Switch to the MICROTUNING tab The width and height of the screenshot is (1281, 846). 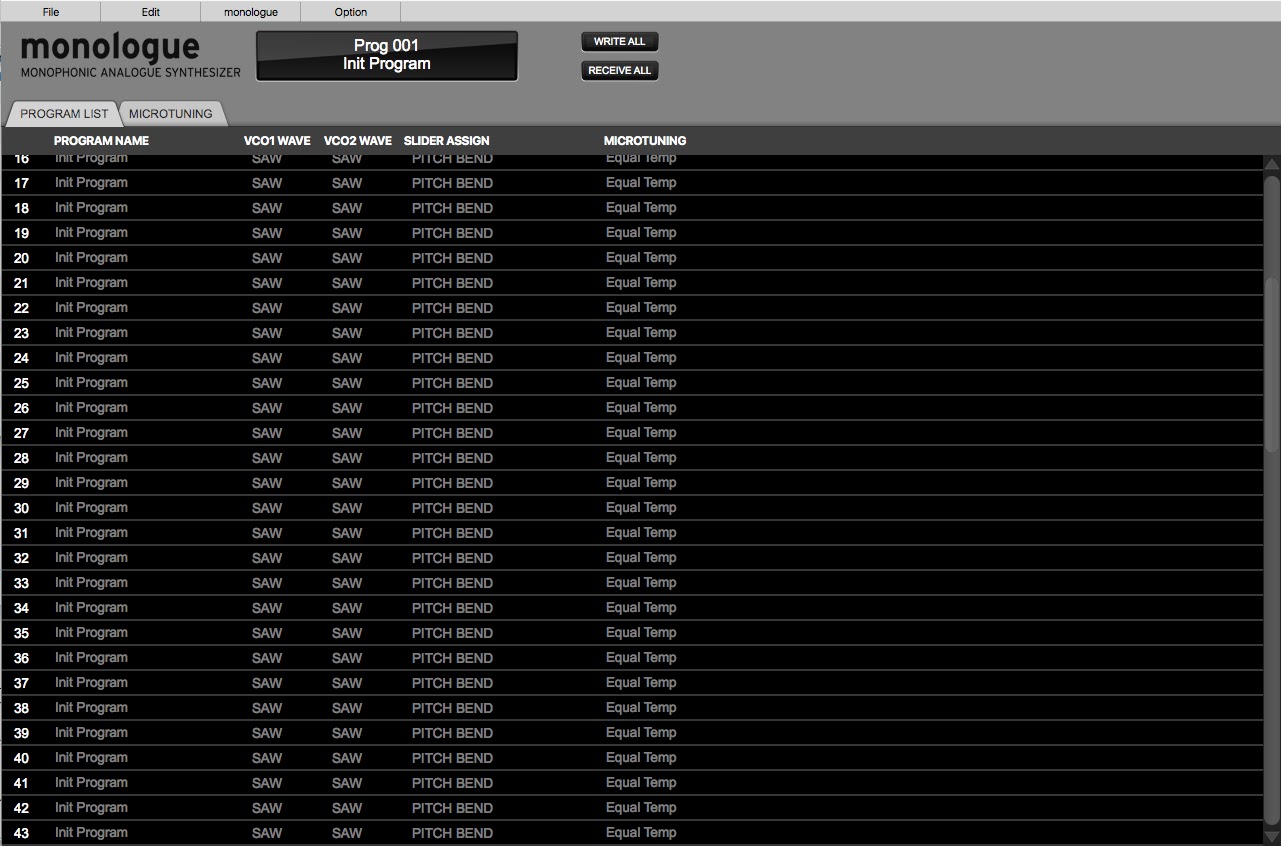(171, 114)
